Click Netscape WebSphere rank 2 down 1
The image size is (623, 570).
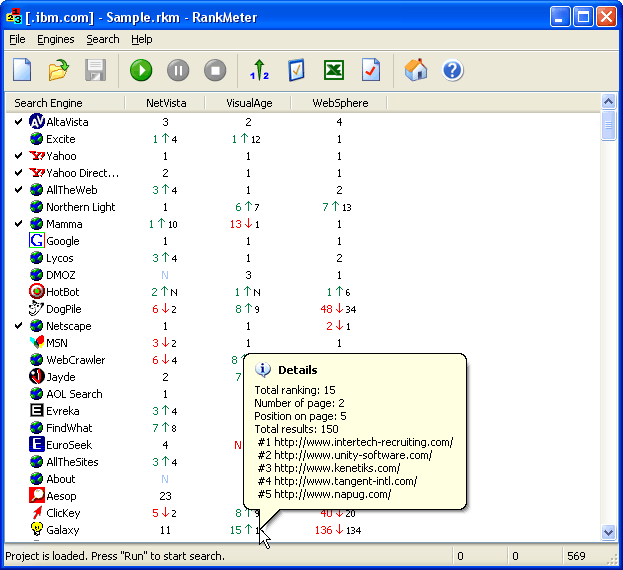(338, 326)
